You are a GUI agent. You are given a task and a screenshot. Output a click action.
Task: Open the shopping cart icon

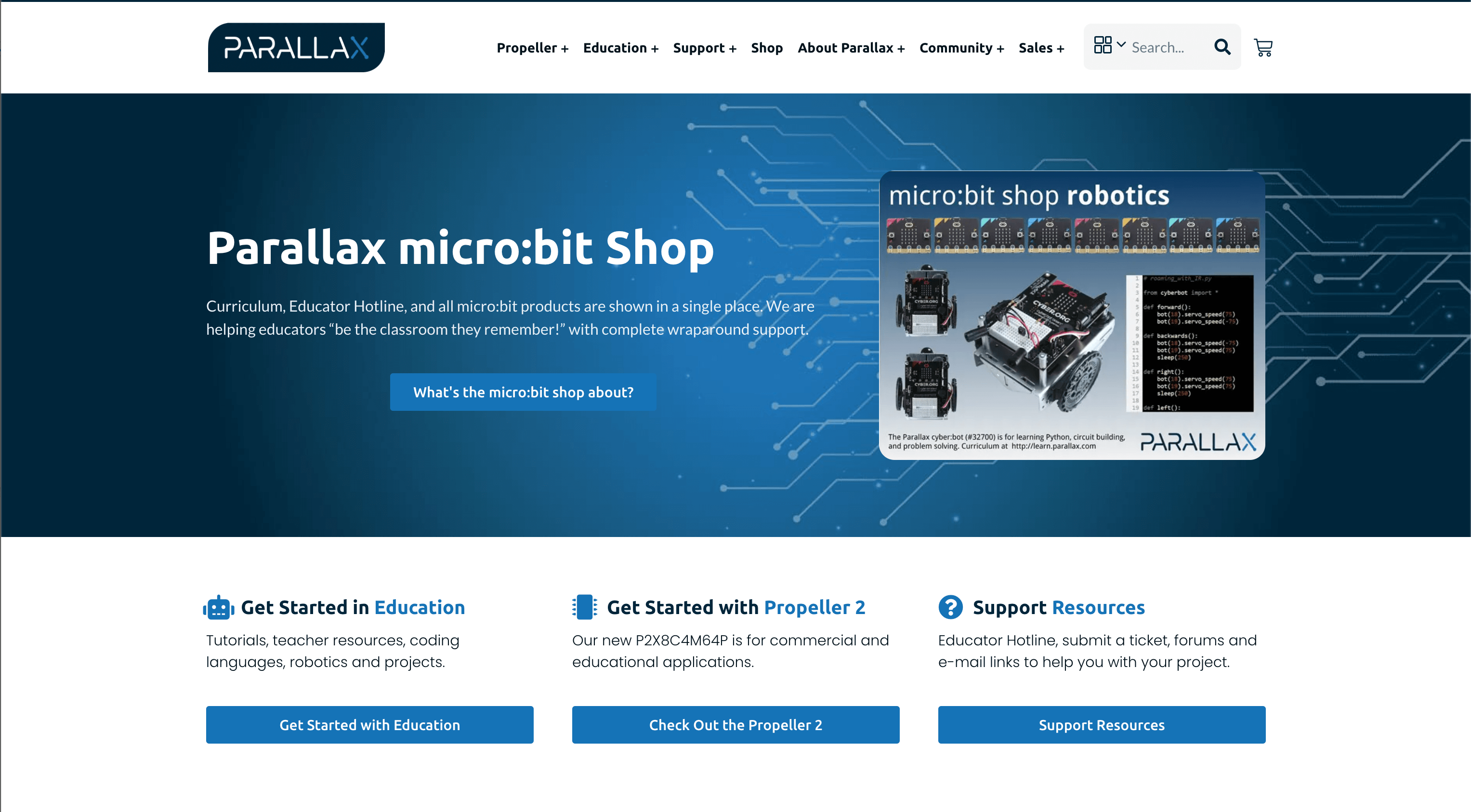(1263, 47)
